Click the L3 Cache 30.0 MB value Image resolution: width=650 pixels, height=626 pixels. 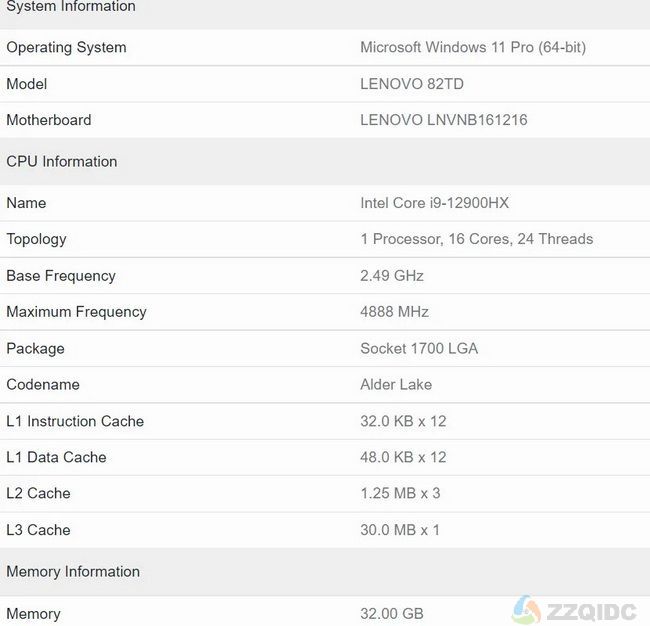coord(400,530)
